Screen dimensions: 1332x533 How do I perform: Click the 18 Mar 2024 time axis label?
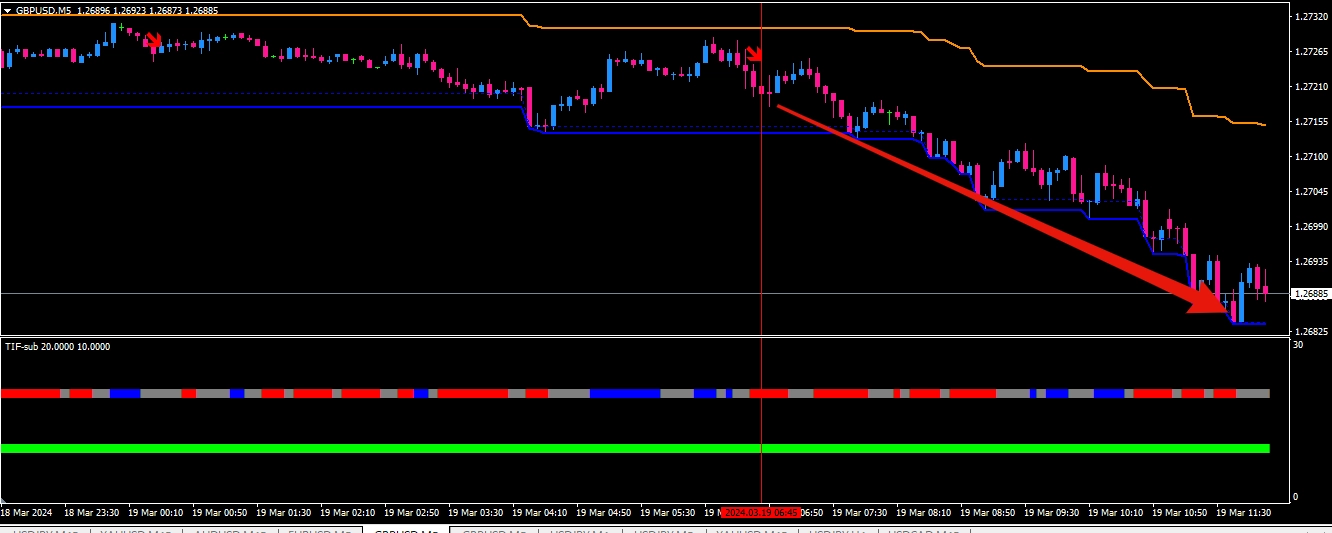(x=27, y=512)
